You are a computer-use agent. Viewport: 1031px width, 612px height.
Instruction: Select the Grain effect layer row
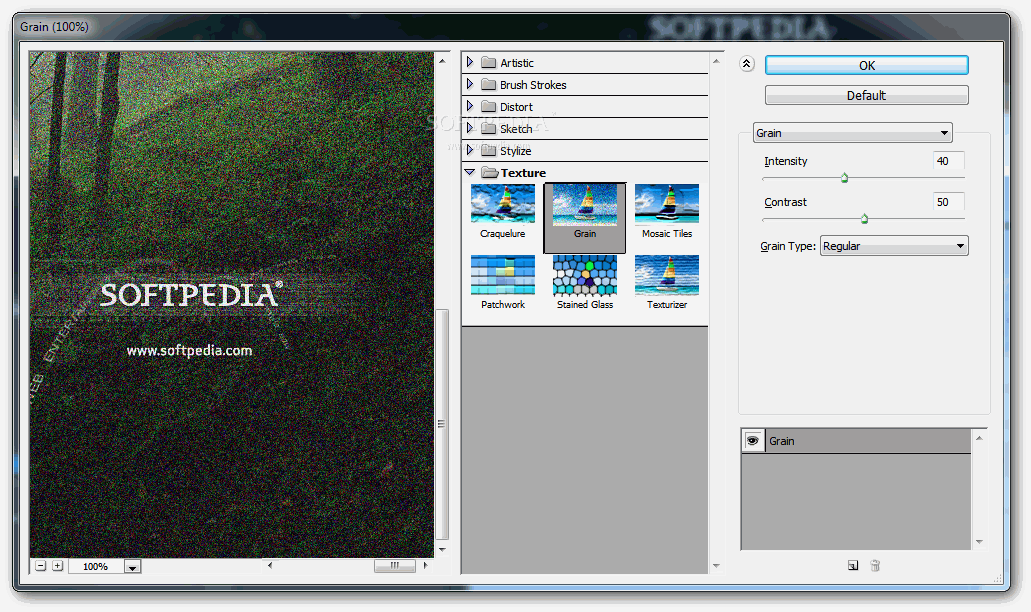[856, 440]
